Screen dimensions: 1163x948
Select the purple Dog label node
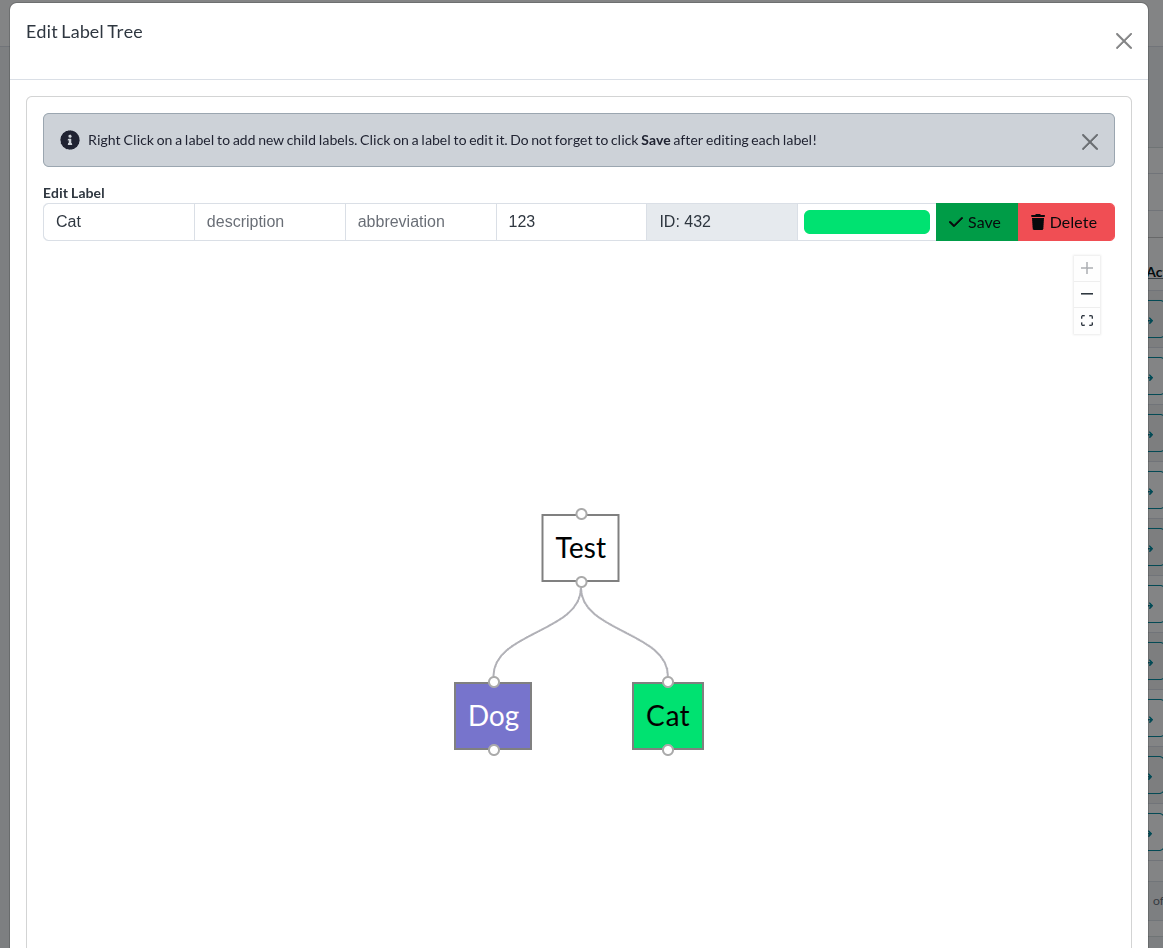click(493, 715)
